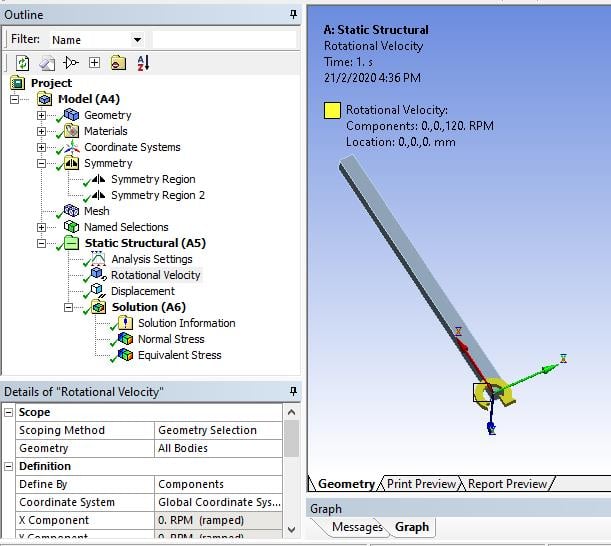This screenshot has height=546, width=611.
Task: Click the Static Structural (A5) folder icon
Action: point(71,243)
